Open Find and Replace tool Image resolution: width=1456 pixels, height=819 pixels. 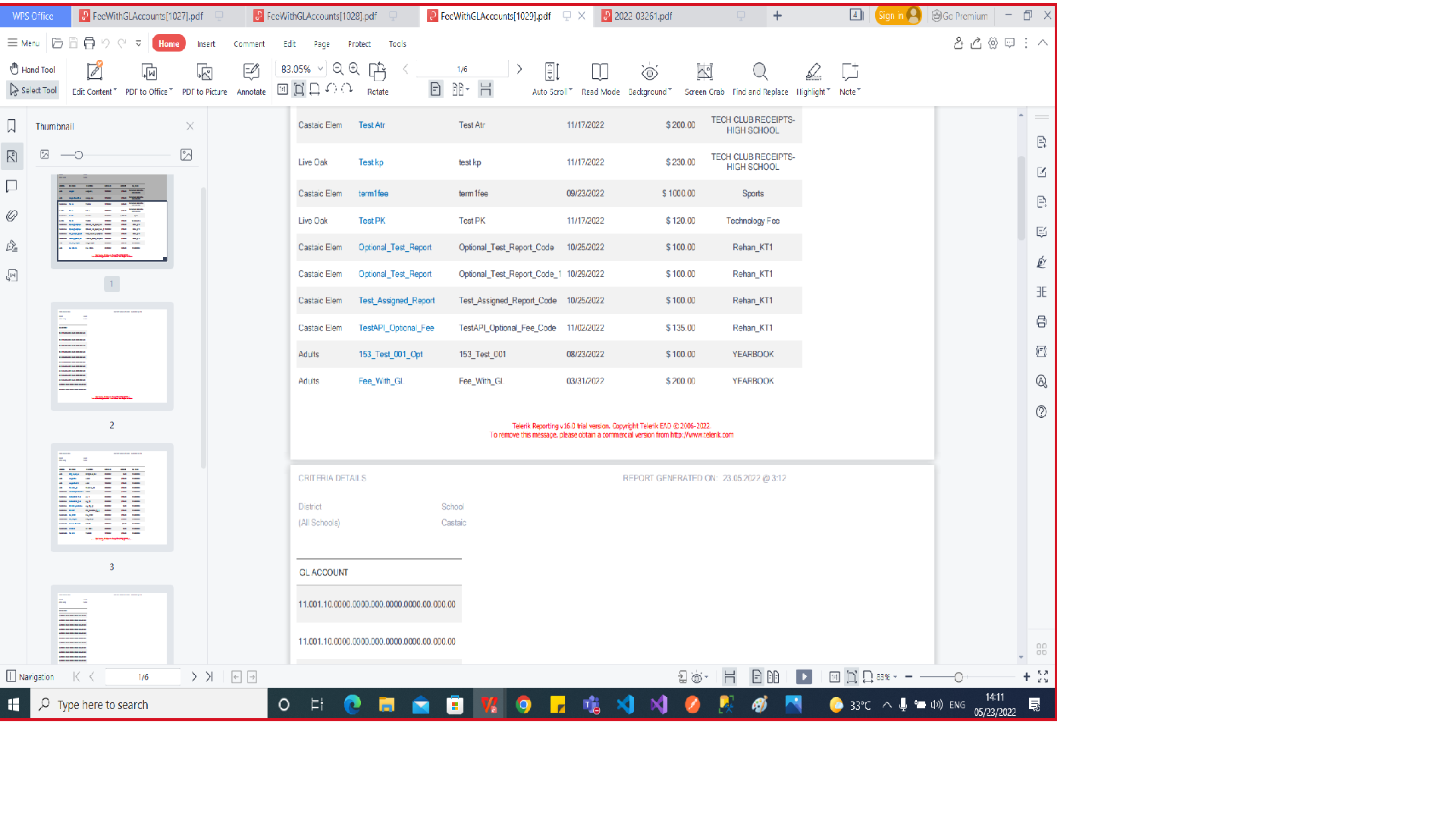click(760, 72)
